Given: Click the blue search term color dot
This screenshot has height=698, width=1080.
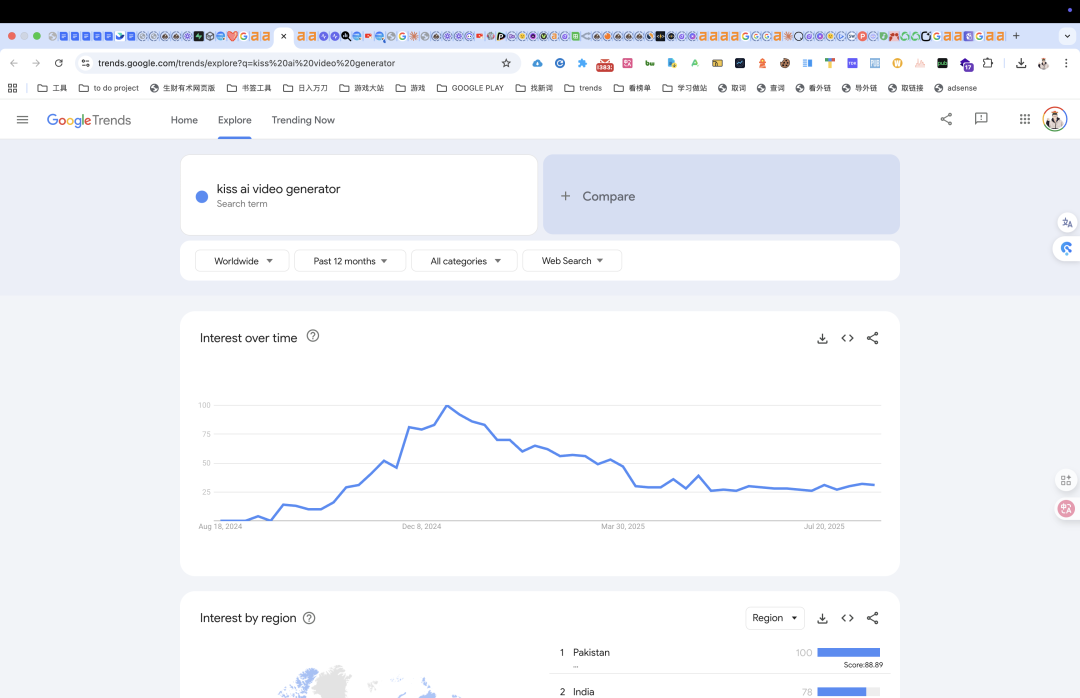Looking at the screenshot, I should pos(202,196).
